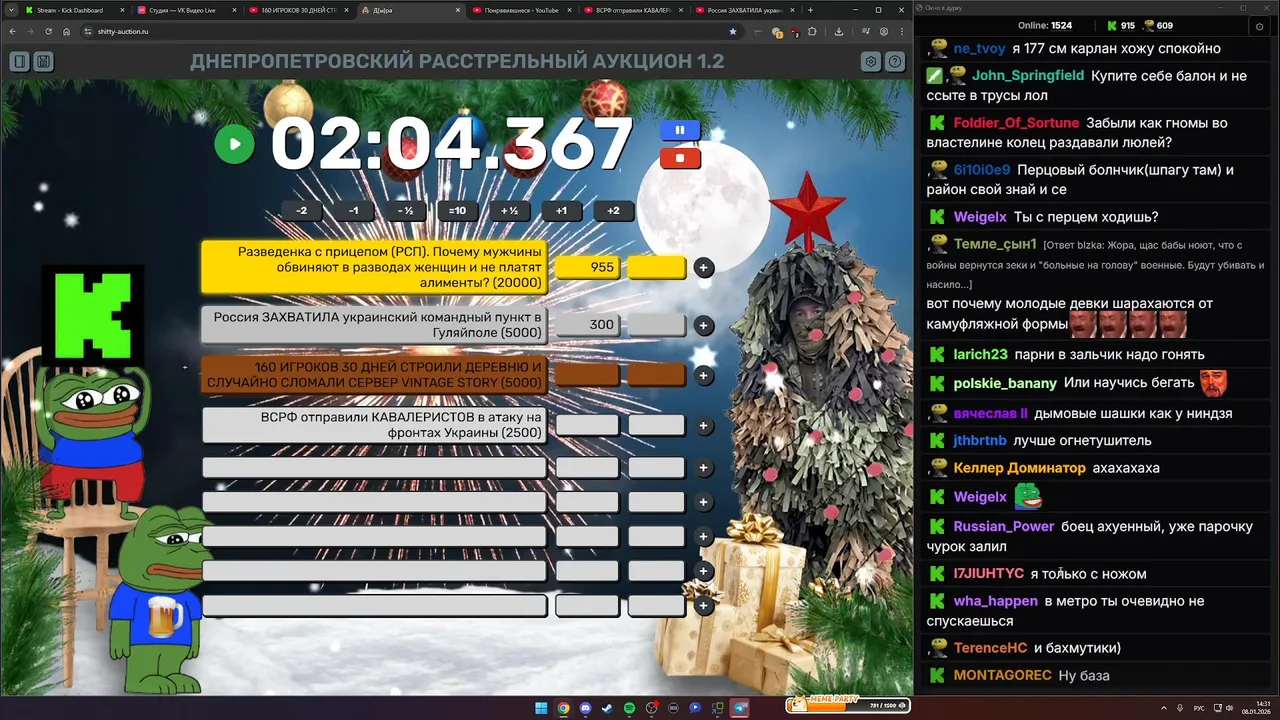This screenshot has width=1280, height=720.
Task: Select lot 'ВСРФ отправили КАВАЛЕРИСТОВ в атаку'
Action: click(x=375, y=425)
